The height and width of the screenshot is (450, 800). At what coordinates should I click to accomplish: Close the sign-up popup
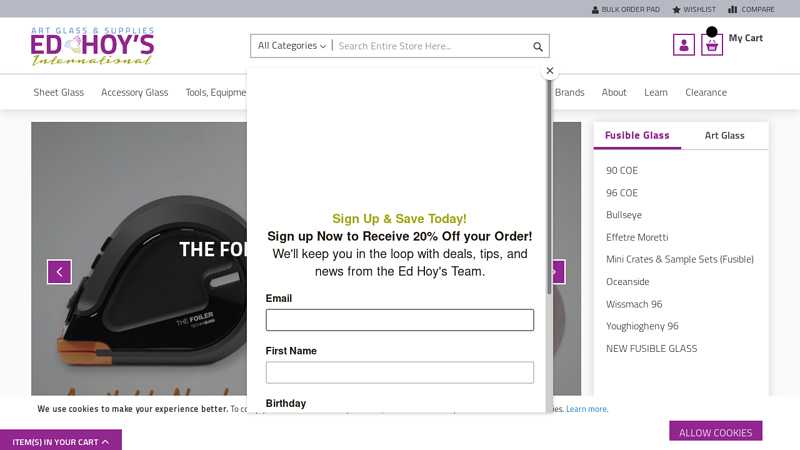coord(549,71)
